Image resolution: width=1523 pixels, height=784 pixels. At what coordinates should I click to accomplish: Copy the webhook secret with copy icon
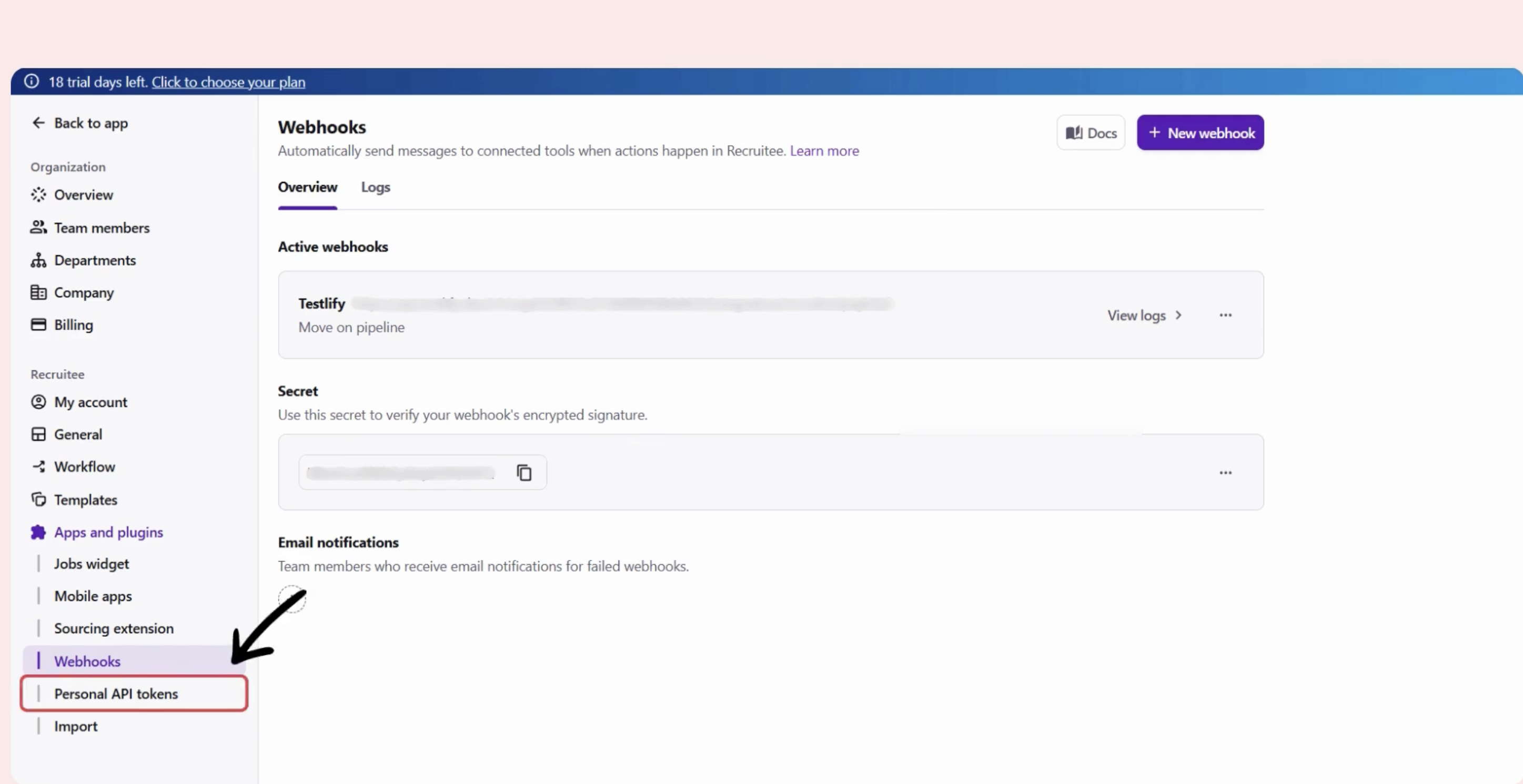click(x=524, y=473)
